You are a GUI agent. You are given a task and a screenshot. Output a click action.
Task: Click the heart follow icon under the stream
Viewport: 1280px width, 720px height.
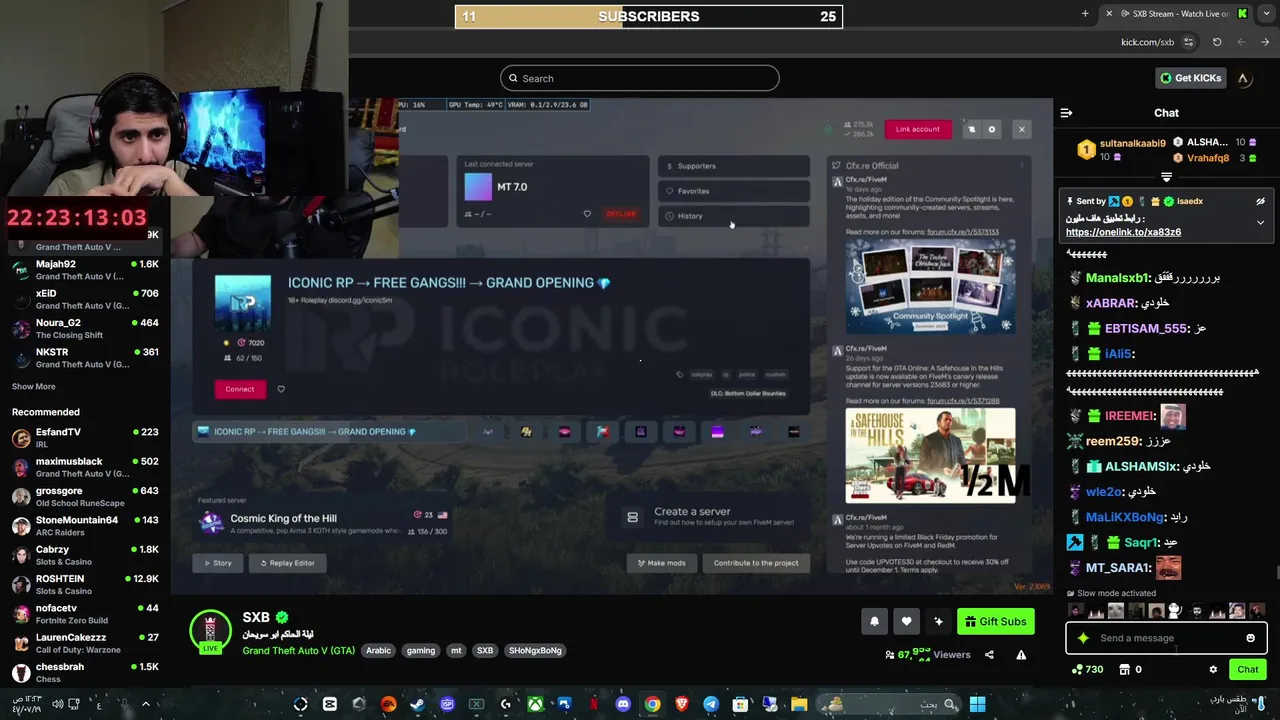[x=906, y=621]
